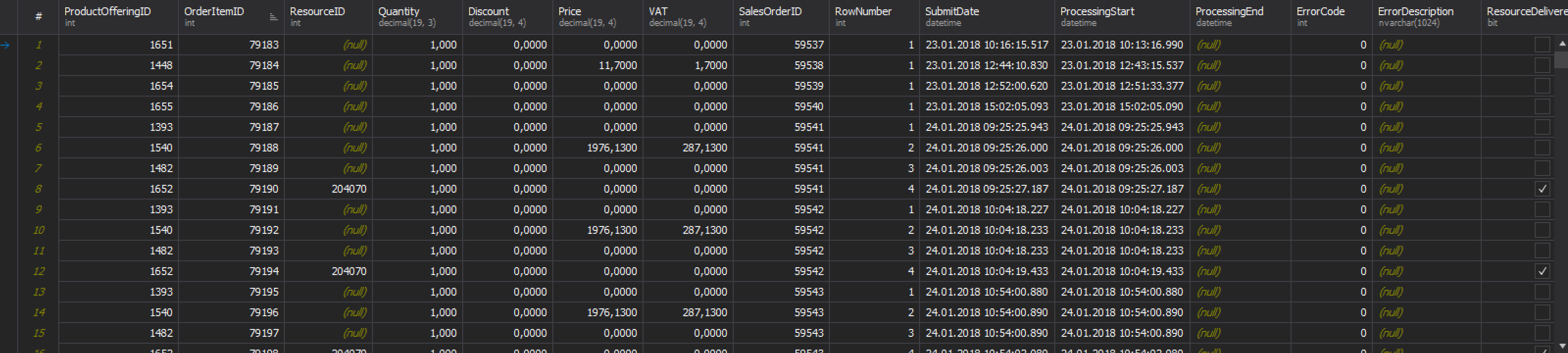Select row number 4 in # column
The width and height of the screenshot is (1568, 353).
(x=38, y=106)
